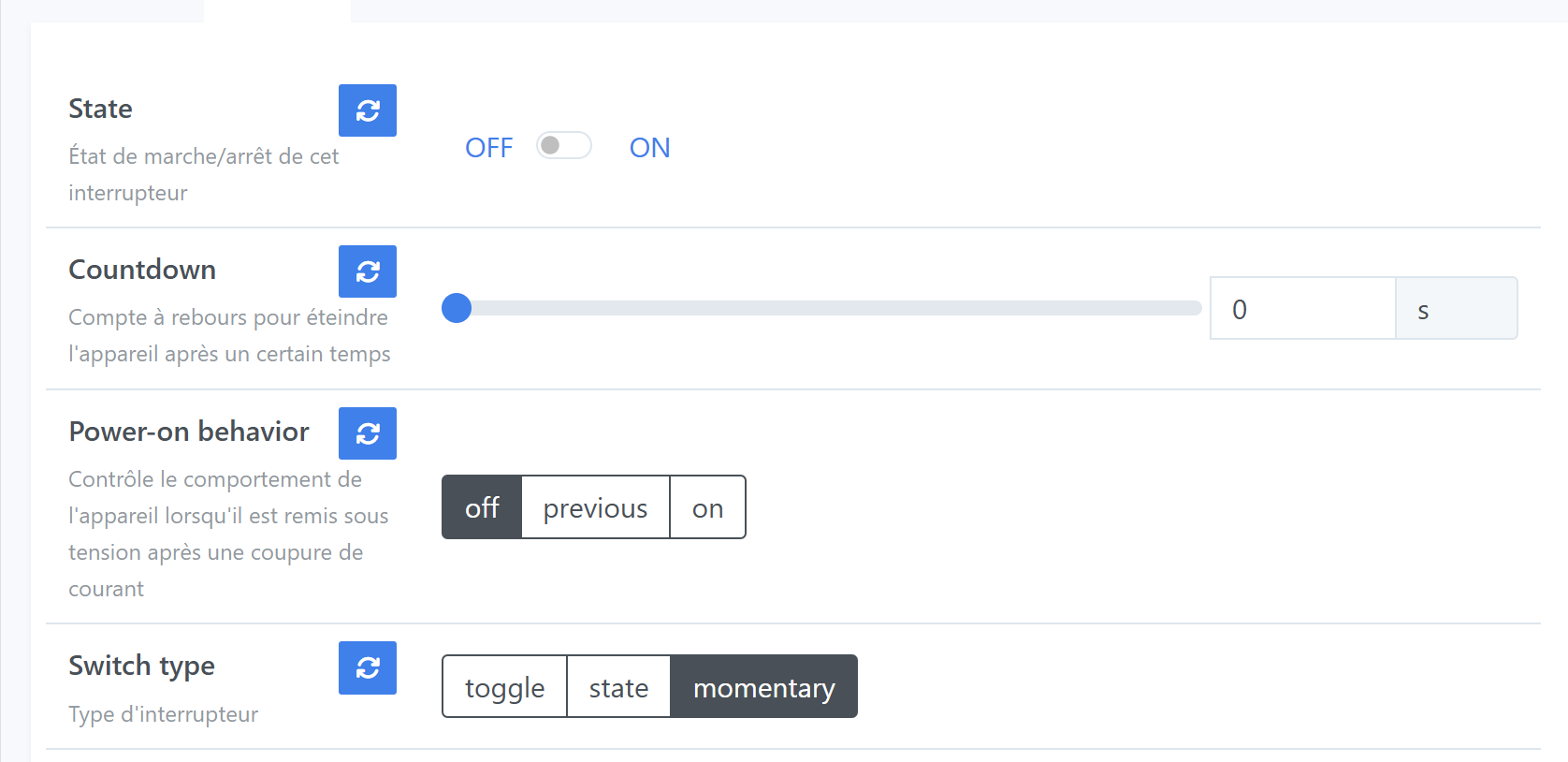Screen dimensions: 1568x762
Task: Click the Countdown heading text
Action: point(142,270)
